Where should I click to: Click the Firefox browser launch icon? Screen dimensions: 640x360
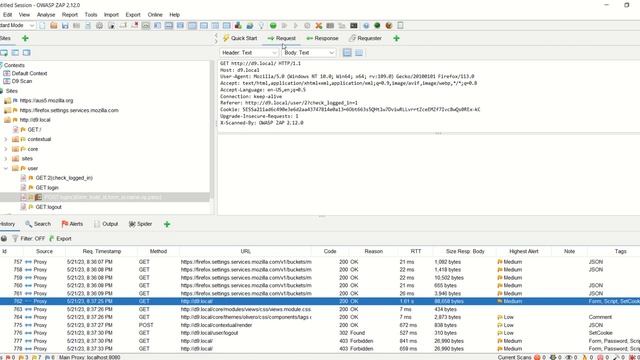tap(389, 25)
